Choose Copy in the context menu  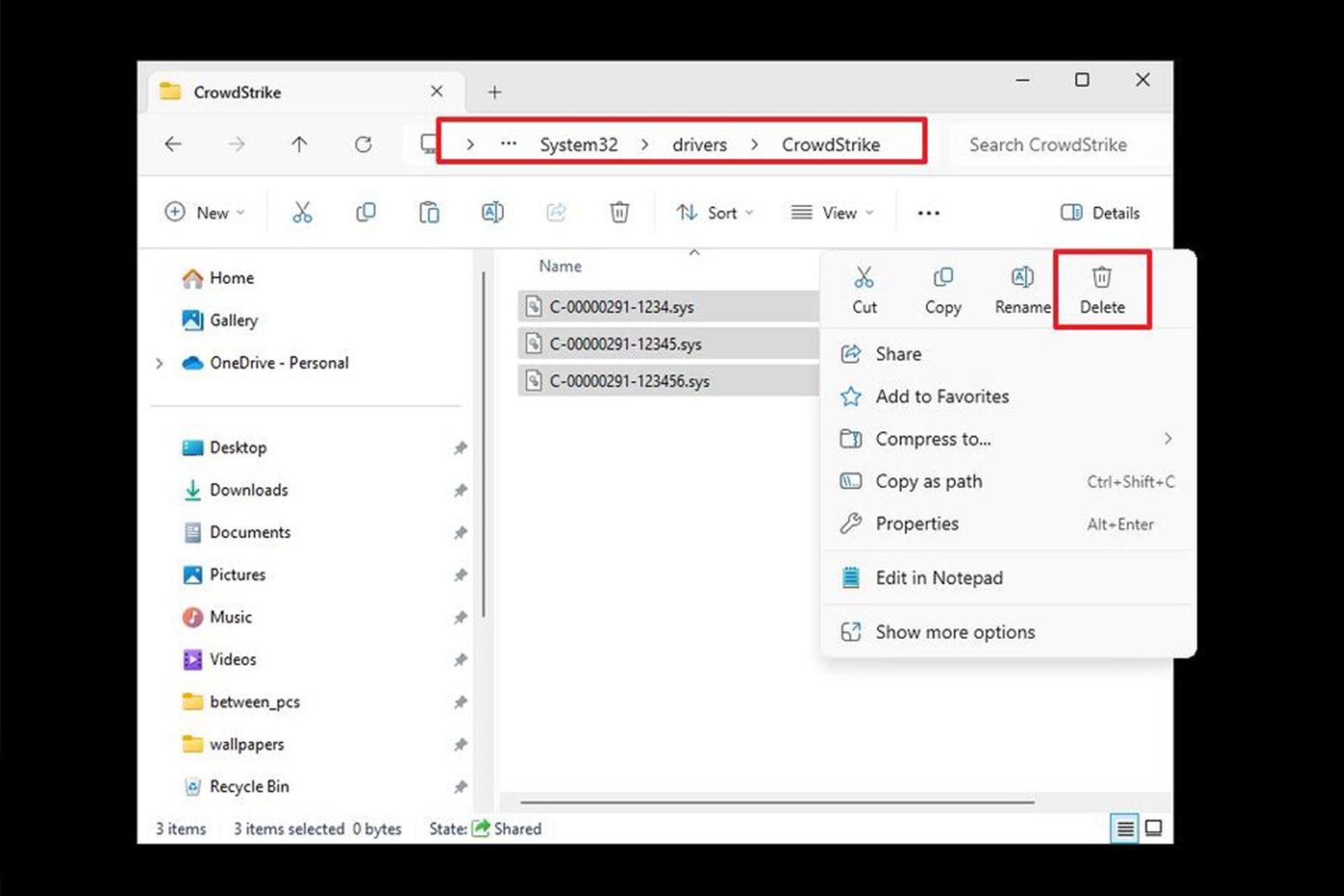(943, 290)
